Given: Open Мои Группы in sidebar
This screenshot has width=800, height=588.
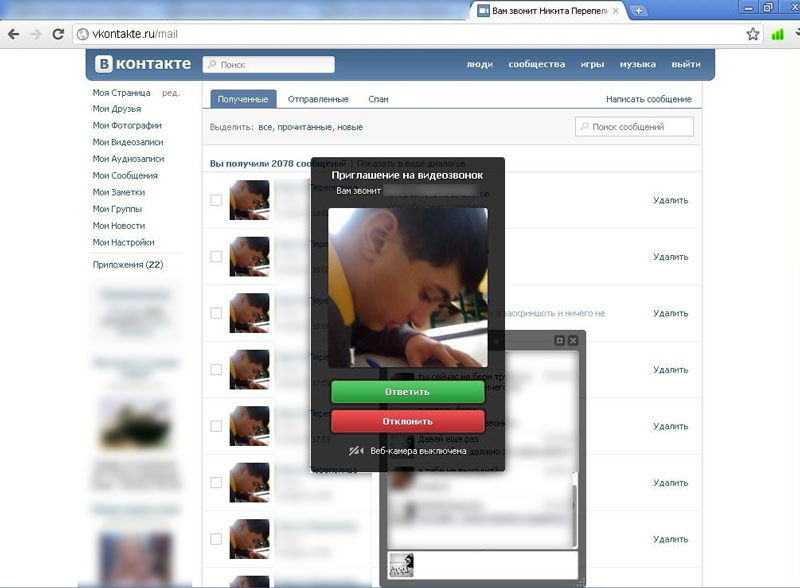Looking at the screenshot, I should (x=117, y=209).
